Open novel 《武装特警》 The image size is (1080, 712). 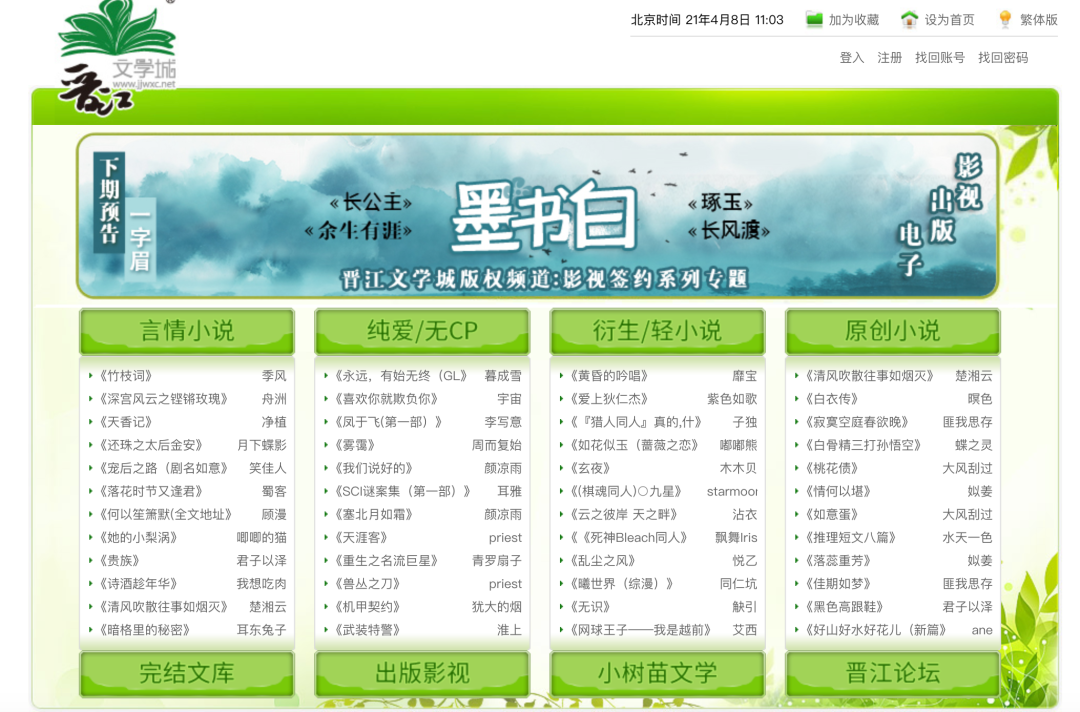[x=368, y=630]
